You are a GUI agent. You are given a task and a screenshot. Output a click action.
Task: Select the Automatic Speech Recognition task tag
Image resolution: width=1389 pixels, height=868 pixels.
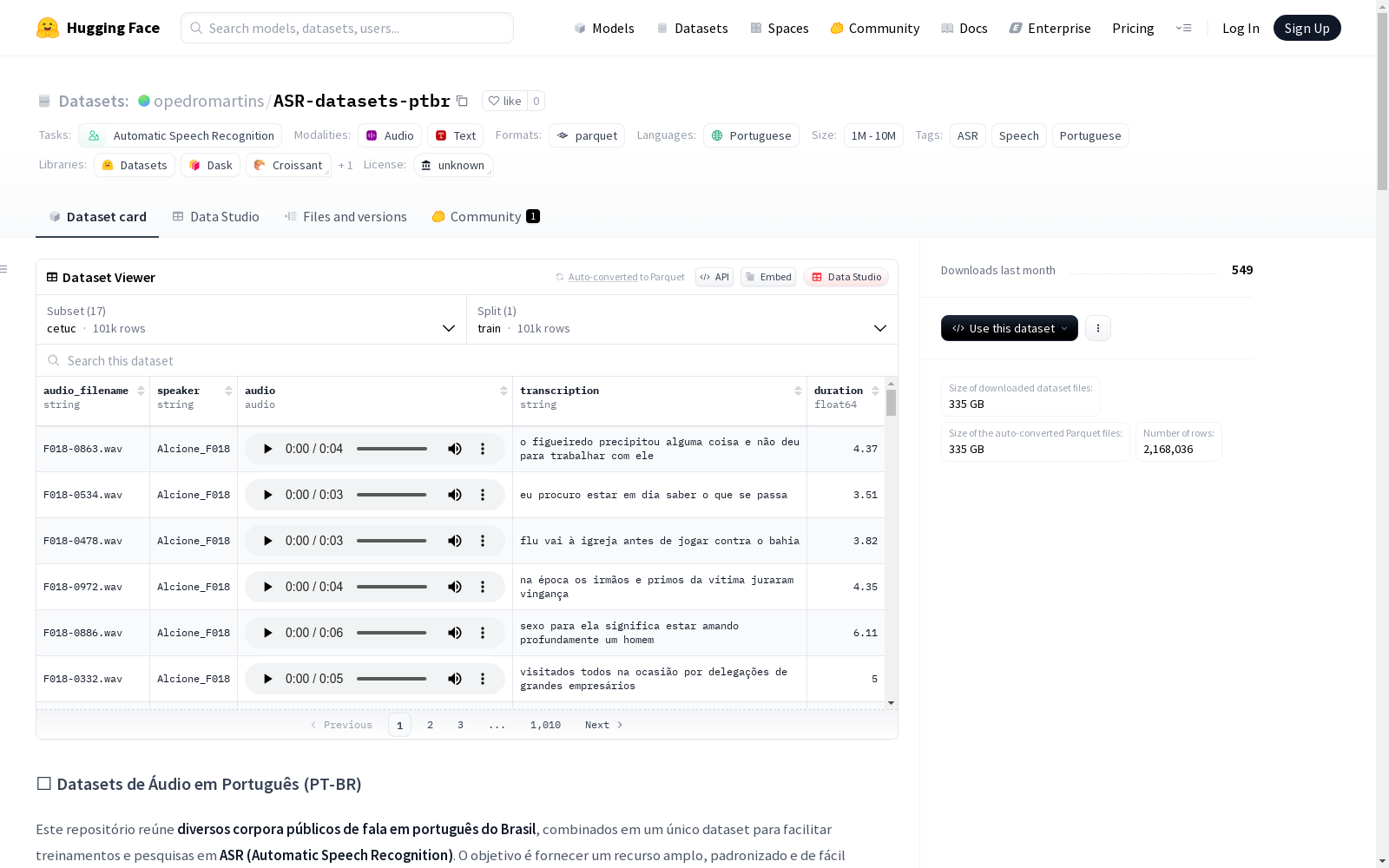click(181, 135)
